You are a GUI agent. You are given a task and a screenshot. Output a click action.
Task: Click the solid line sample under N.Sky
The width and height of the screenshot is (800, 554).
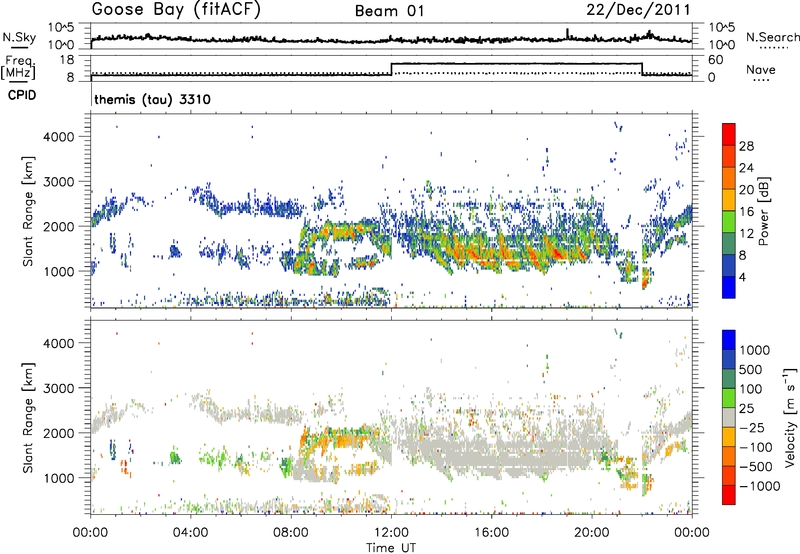[x=19, y=47]
